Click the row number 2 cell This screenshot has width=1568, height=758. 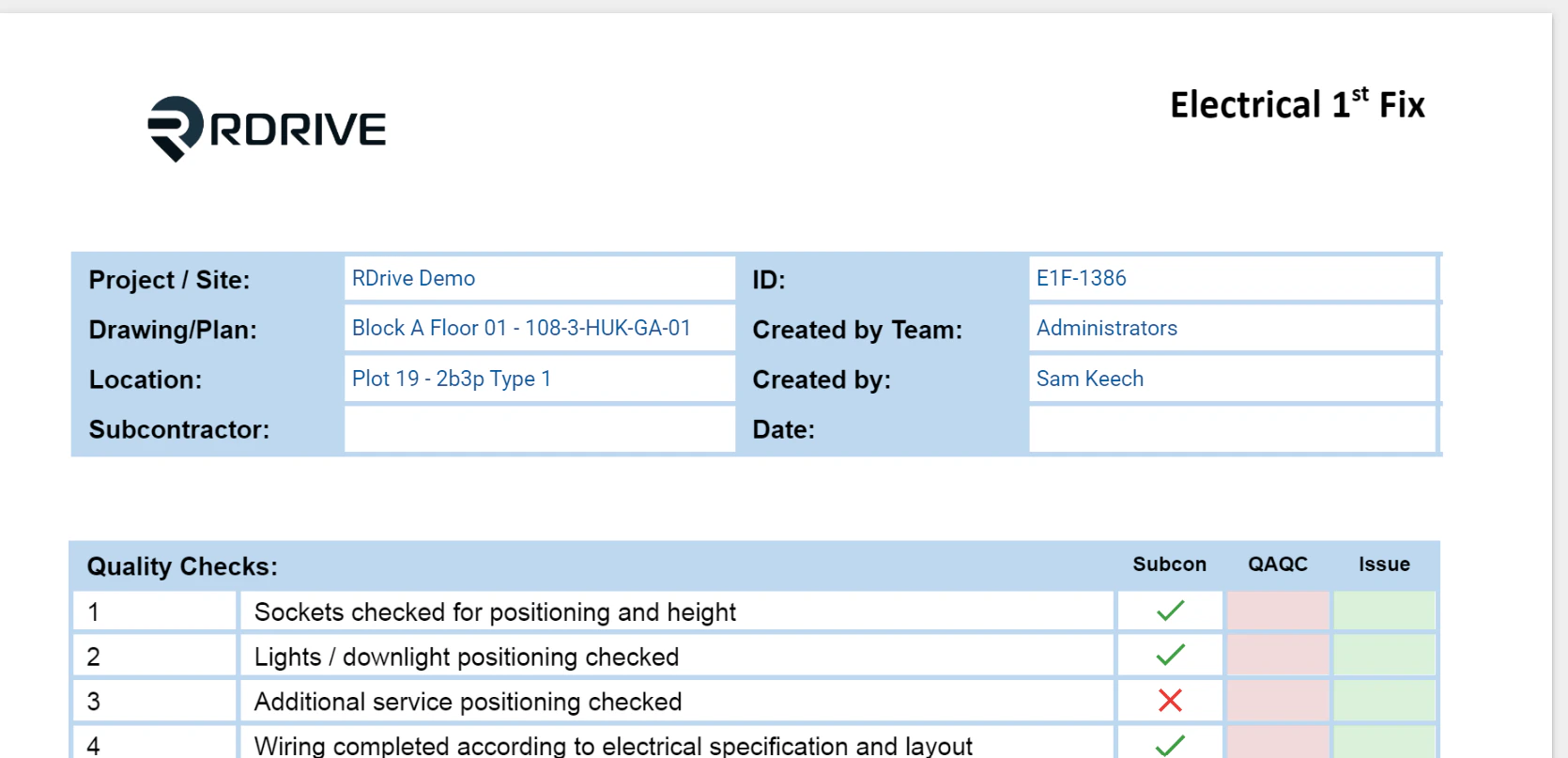(x=155, y=656)
